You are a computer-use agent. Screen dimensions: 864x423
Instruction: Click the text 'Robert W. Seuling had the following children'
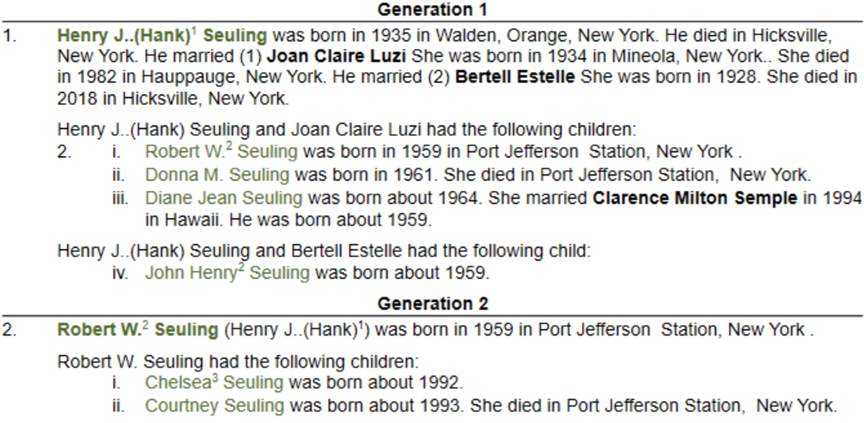(239, 362)
